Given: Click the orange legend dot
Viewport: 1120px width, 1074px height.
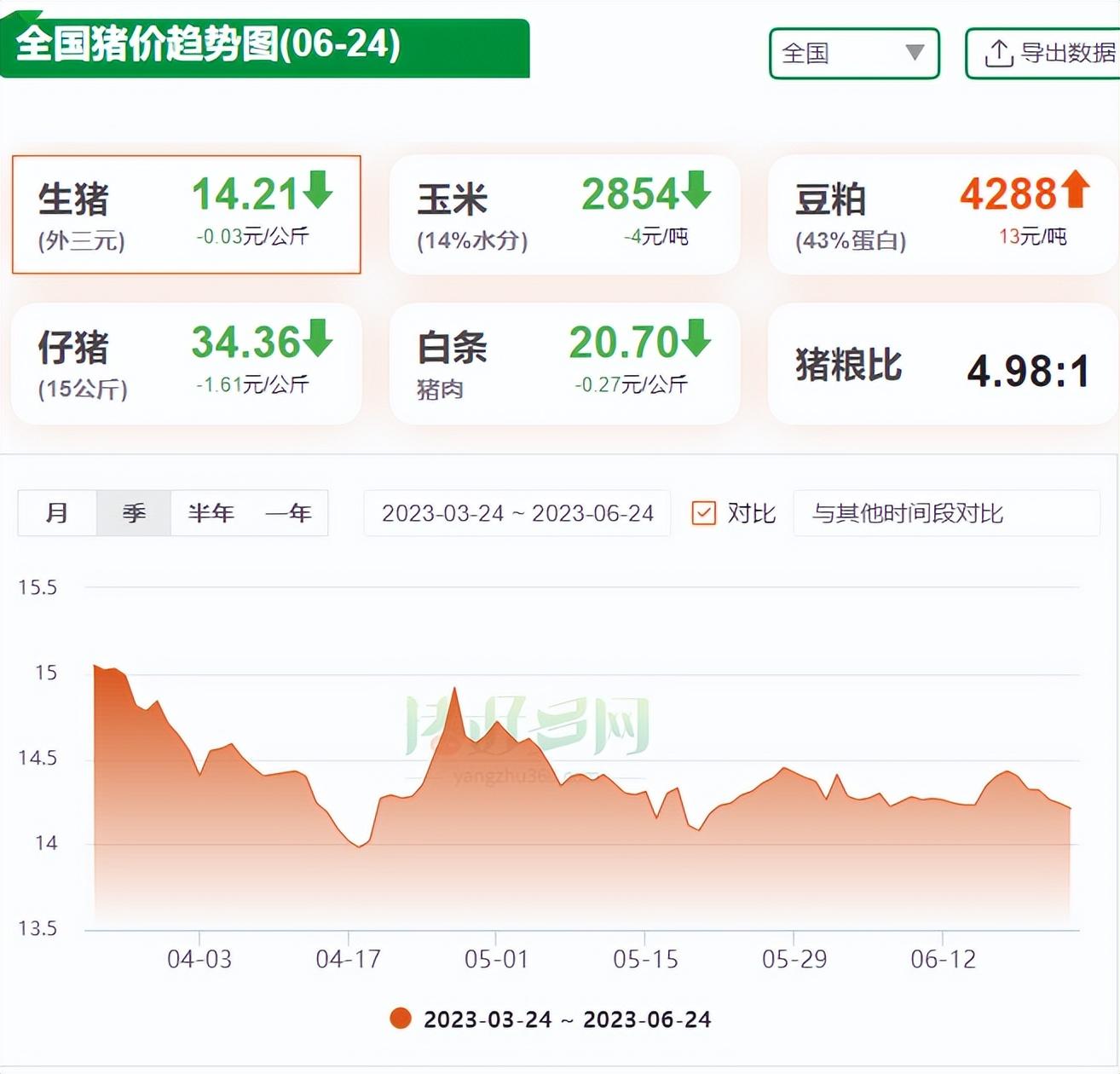Looking at the screenshot, I should pos(401,1019).
